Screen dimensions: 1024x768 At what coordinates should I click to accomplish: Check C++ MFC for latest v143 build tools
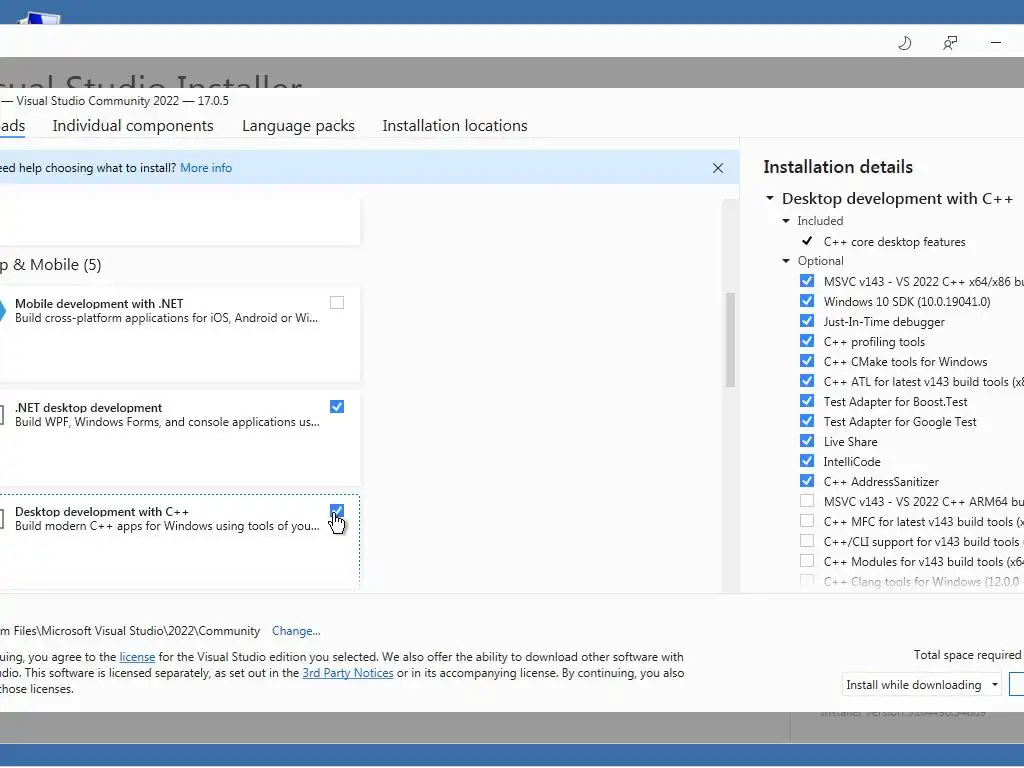coord(807,521)
